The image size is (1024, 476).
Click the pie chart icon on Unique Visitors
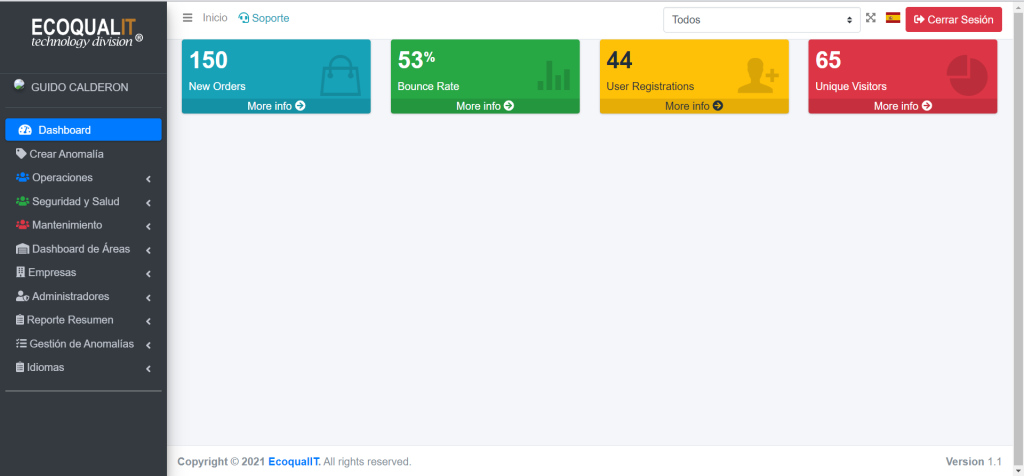pos(966,75)
